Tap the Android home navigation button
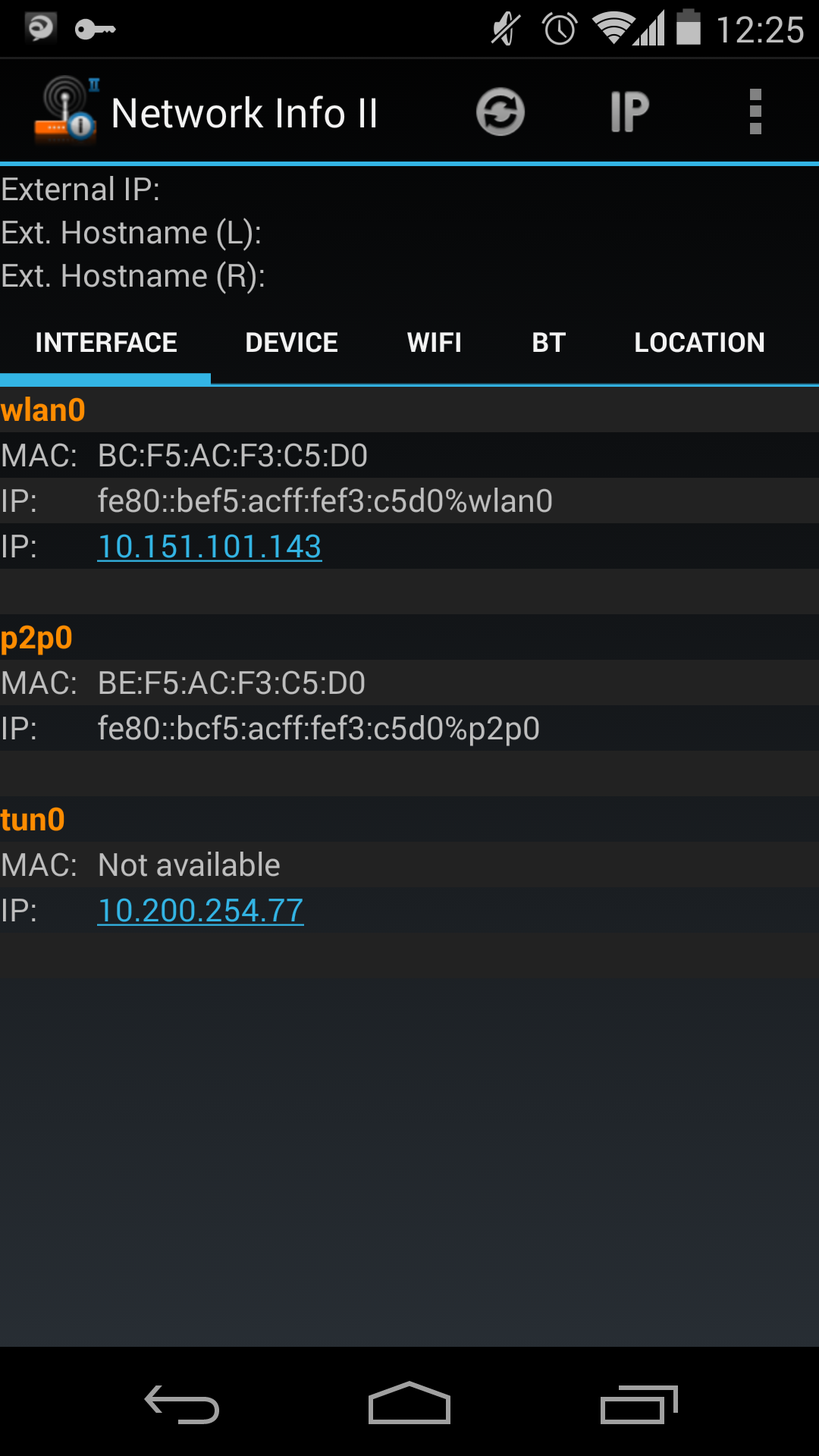 [409, 1402]
